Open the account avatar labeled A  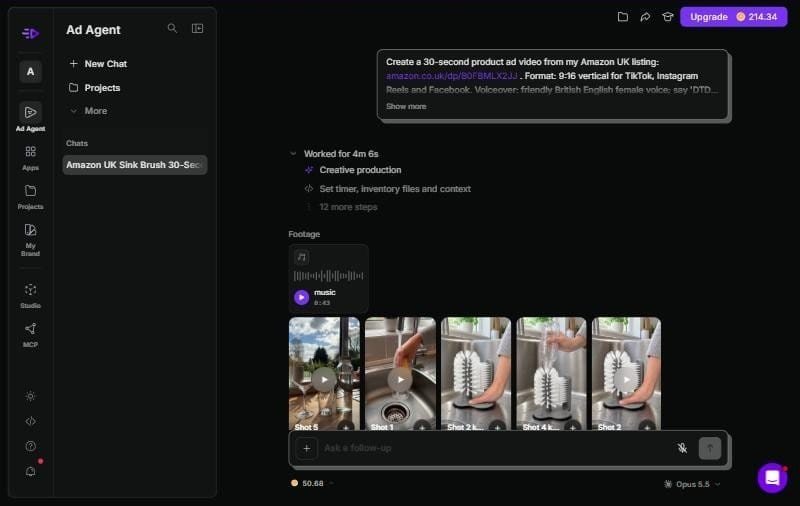coord(30,71)
